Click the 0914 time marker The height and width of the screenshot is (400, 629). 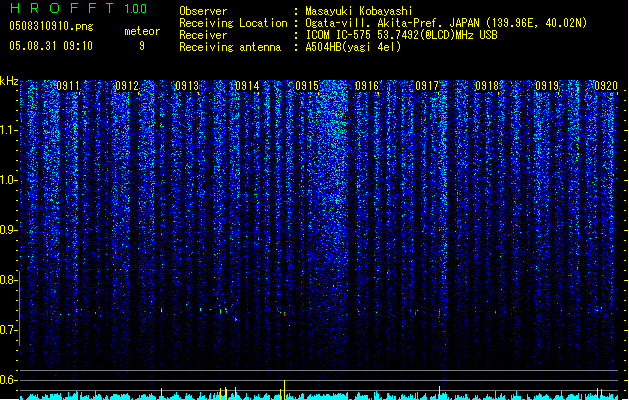pos(247,86)
